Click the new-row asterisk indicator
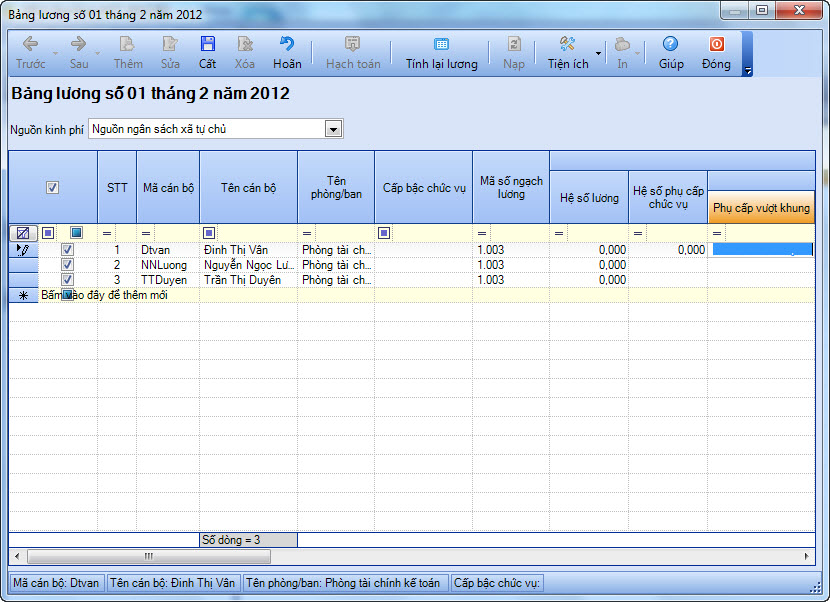Image resolution: width=830 pixels, height=602 pixels. point(23,295)
